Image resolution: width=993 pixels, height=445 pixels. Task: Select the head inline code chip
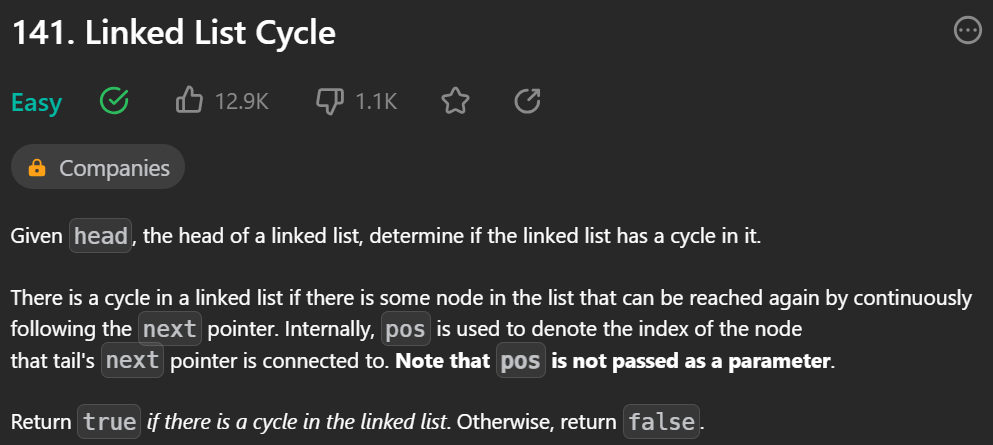101,235
